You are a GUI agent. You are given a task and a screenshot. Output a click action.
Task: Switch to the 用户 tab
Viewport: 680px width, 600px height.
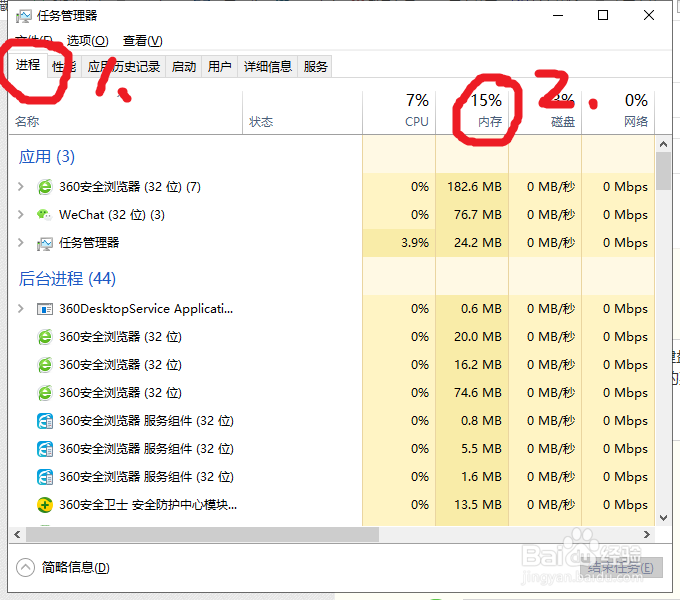pos(219,66)
